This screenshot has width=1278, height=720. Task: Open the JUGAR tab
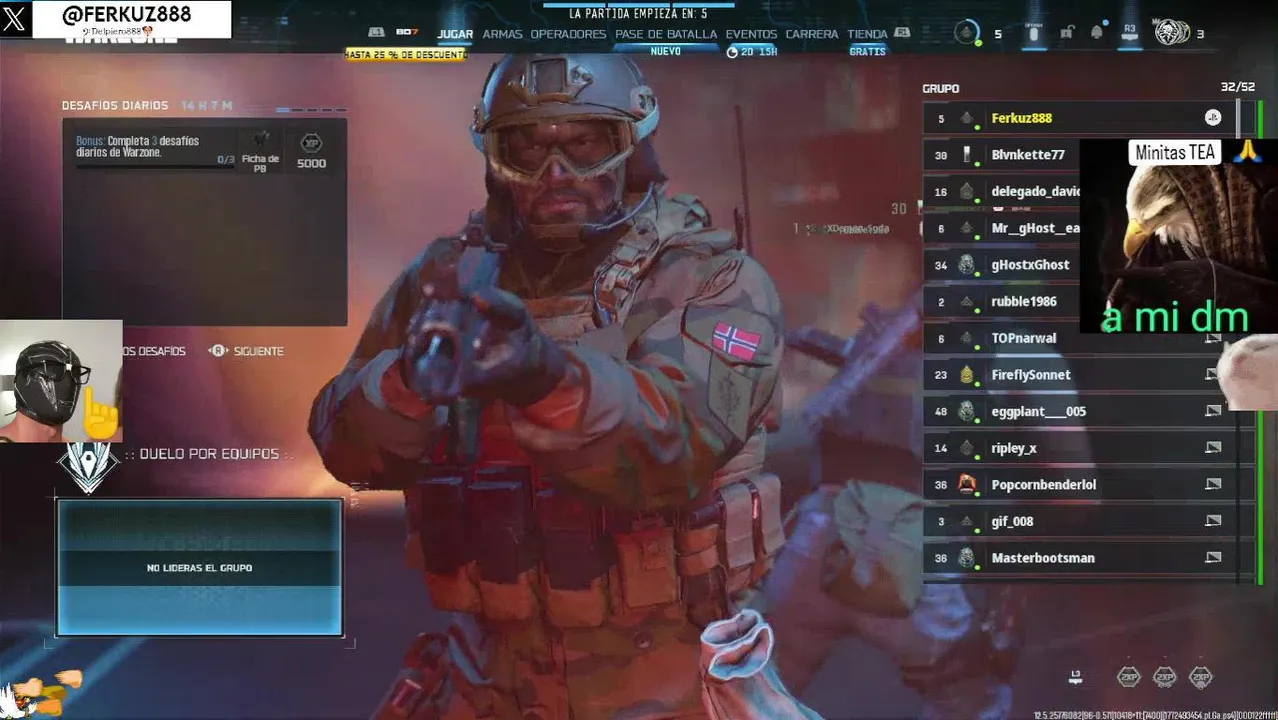[455, 34]
